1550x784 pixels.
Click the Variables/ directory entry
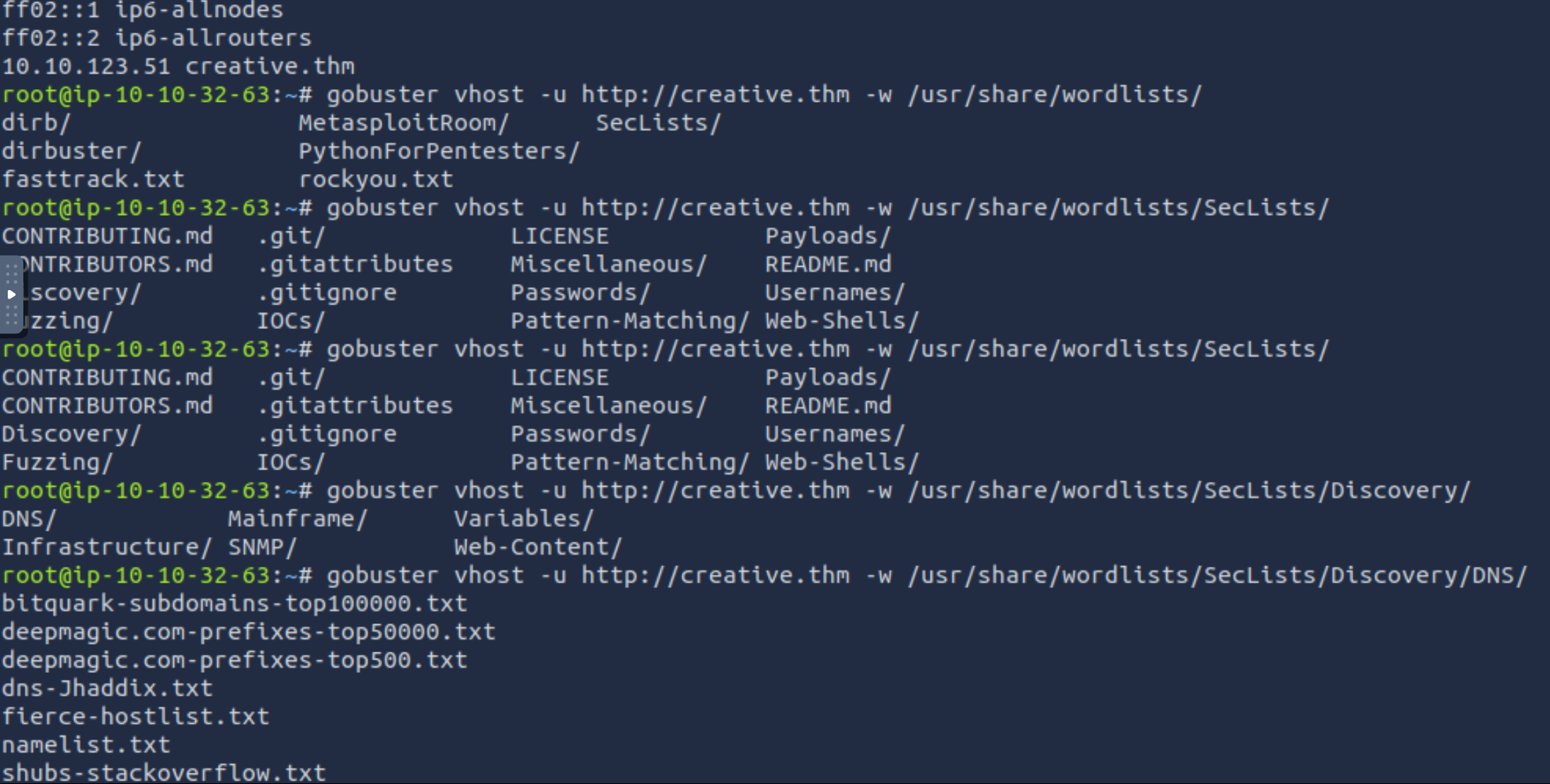524,519
